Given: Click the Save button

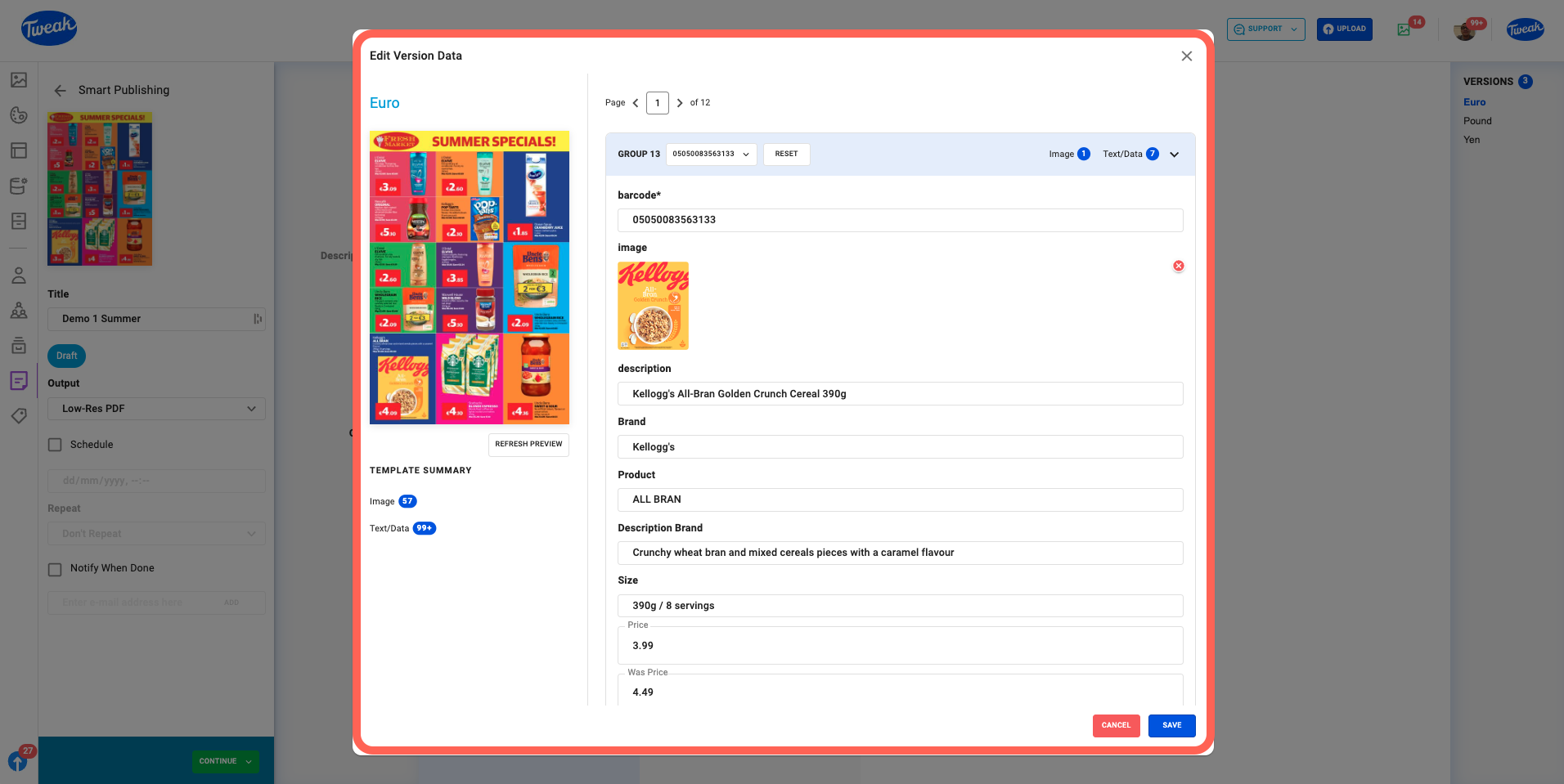Looking at the screenshot, I should pyautogui.click(x=1171, y=726).
